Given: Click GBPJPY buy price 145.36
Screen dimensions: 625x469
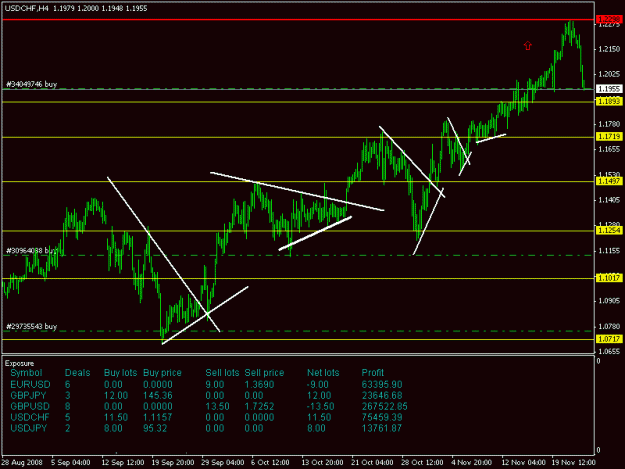Looking at the screenshot, I should pyautogui.click(x=158, y=395).
